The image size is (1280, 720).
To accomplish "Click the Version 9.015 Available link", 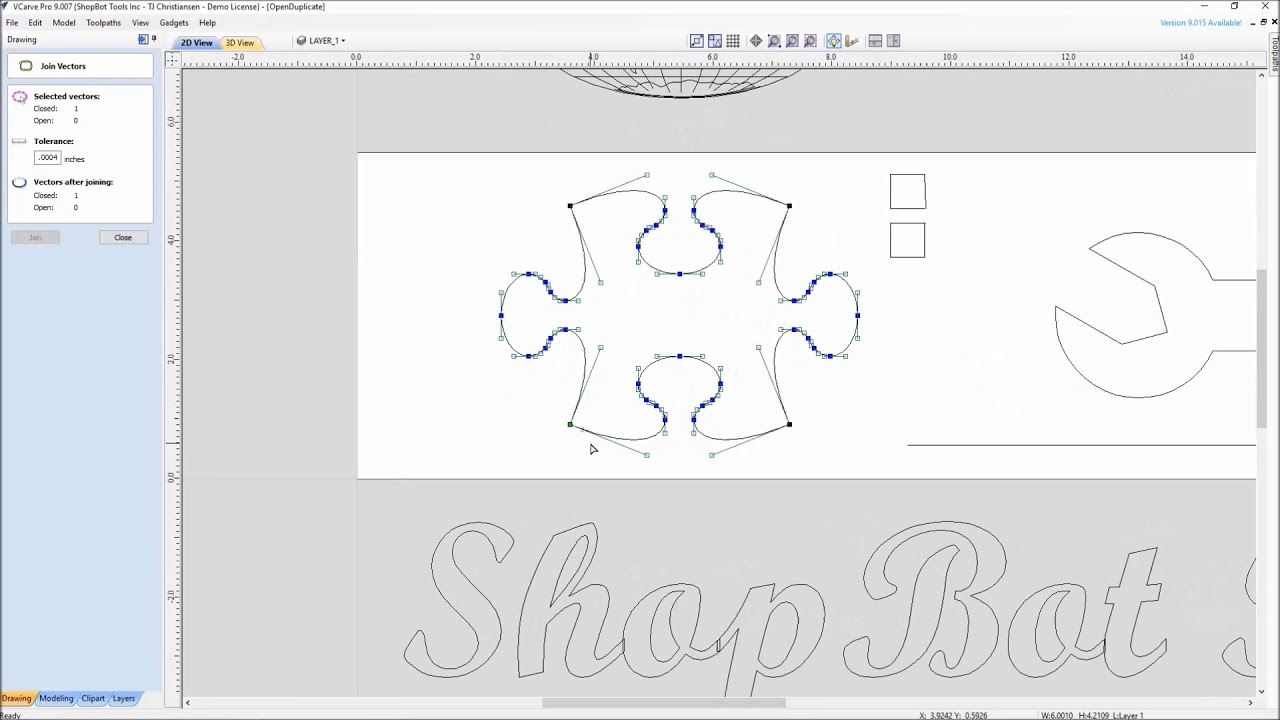I will point(1200,22).
